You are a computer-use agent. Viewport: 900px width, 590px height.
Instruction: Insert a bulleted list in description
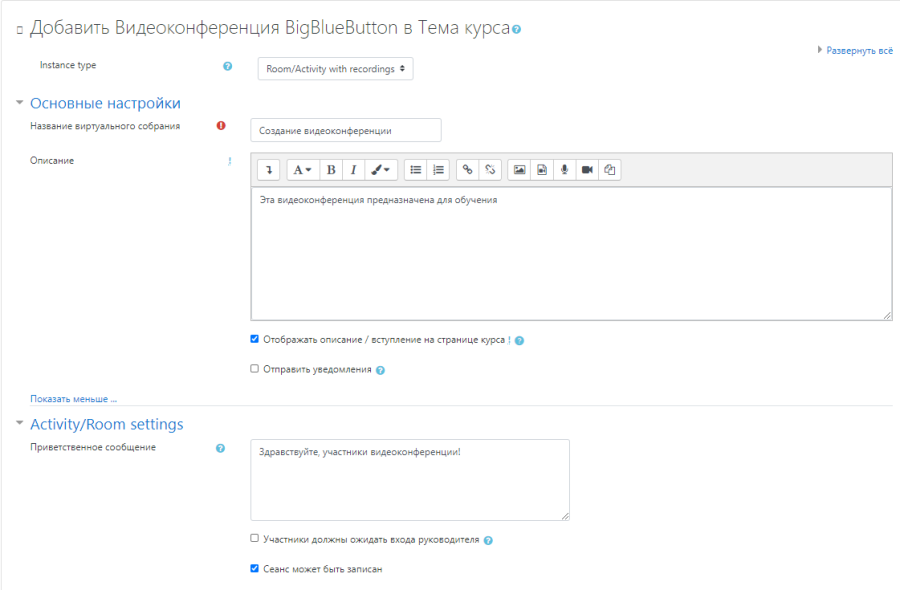pyautogui.click(x=416, y=170)
